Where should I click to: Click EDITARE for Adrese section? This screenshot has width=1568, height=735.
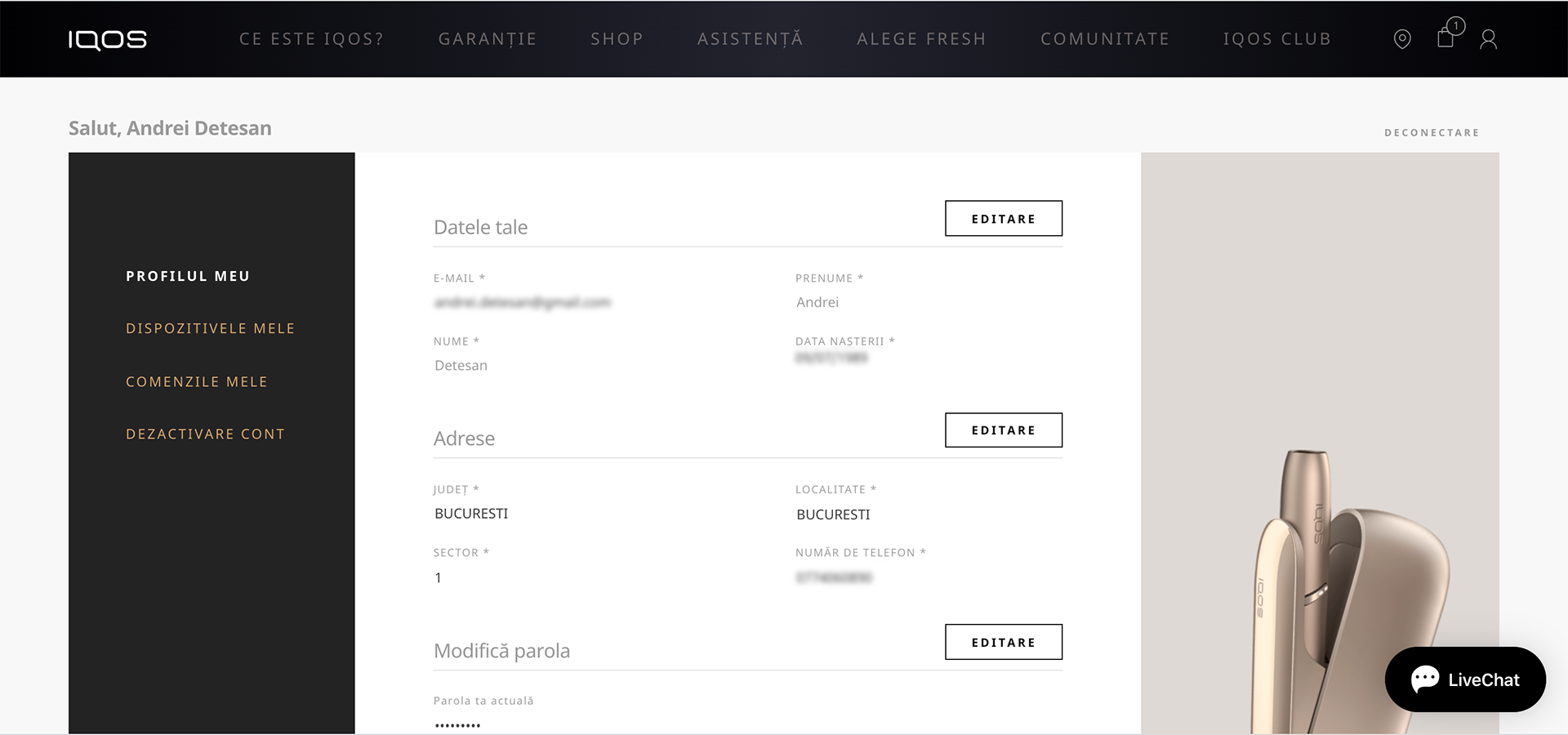[x=1004, y=430]
